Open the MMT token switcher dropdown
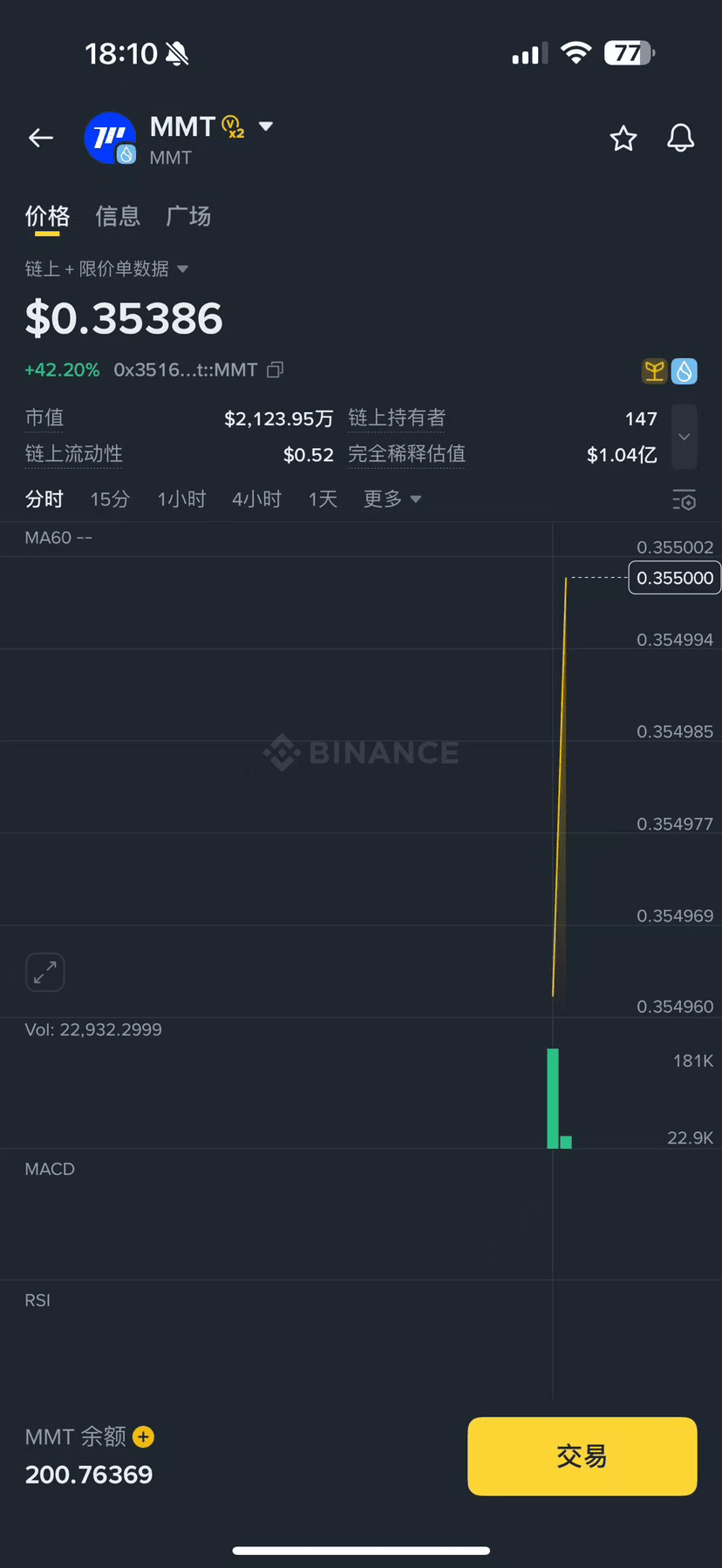Screen dimensions: 722x1568 point(266,126)
